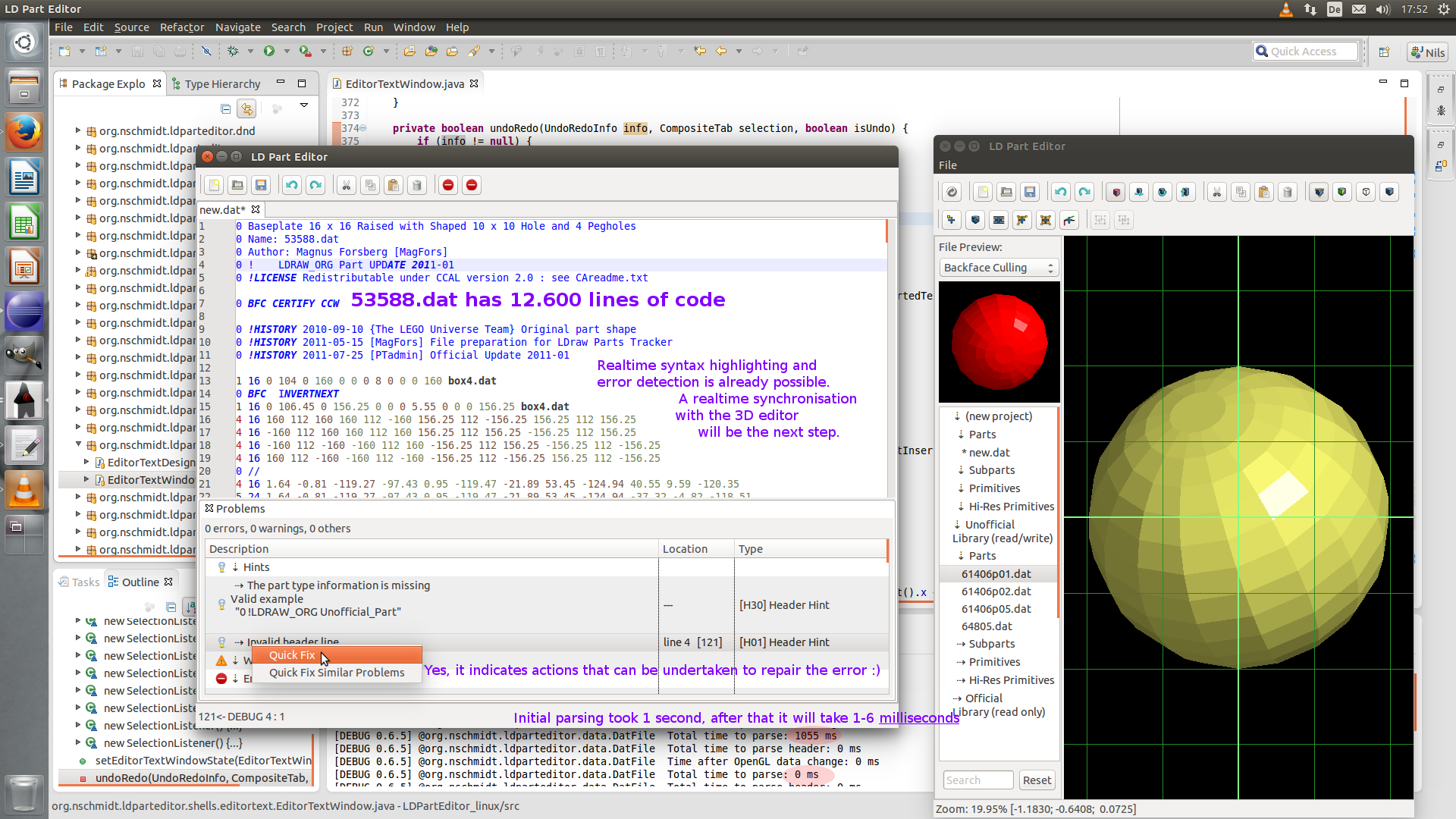
Task: Click the Reset button
Action: [1036, 780]
